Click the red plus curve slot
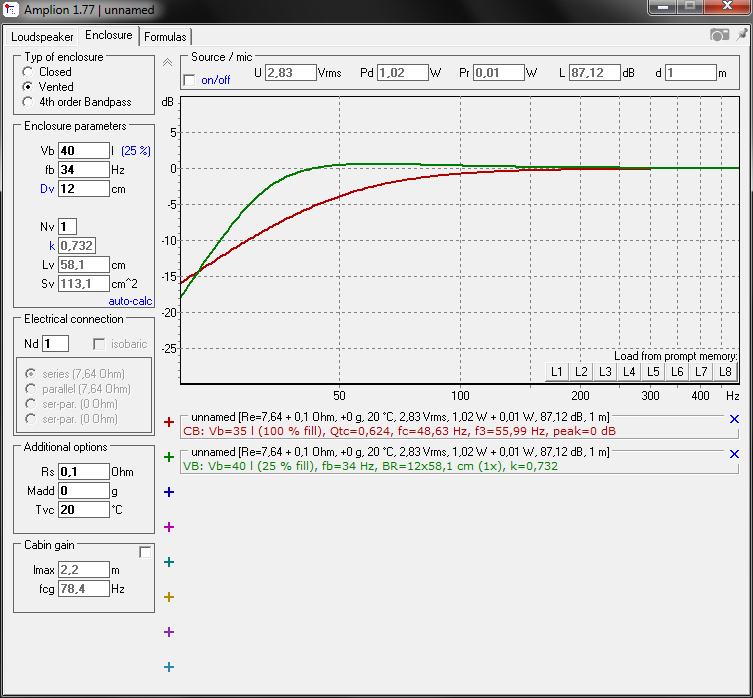 pyautogui.click(x=169, y=422)
